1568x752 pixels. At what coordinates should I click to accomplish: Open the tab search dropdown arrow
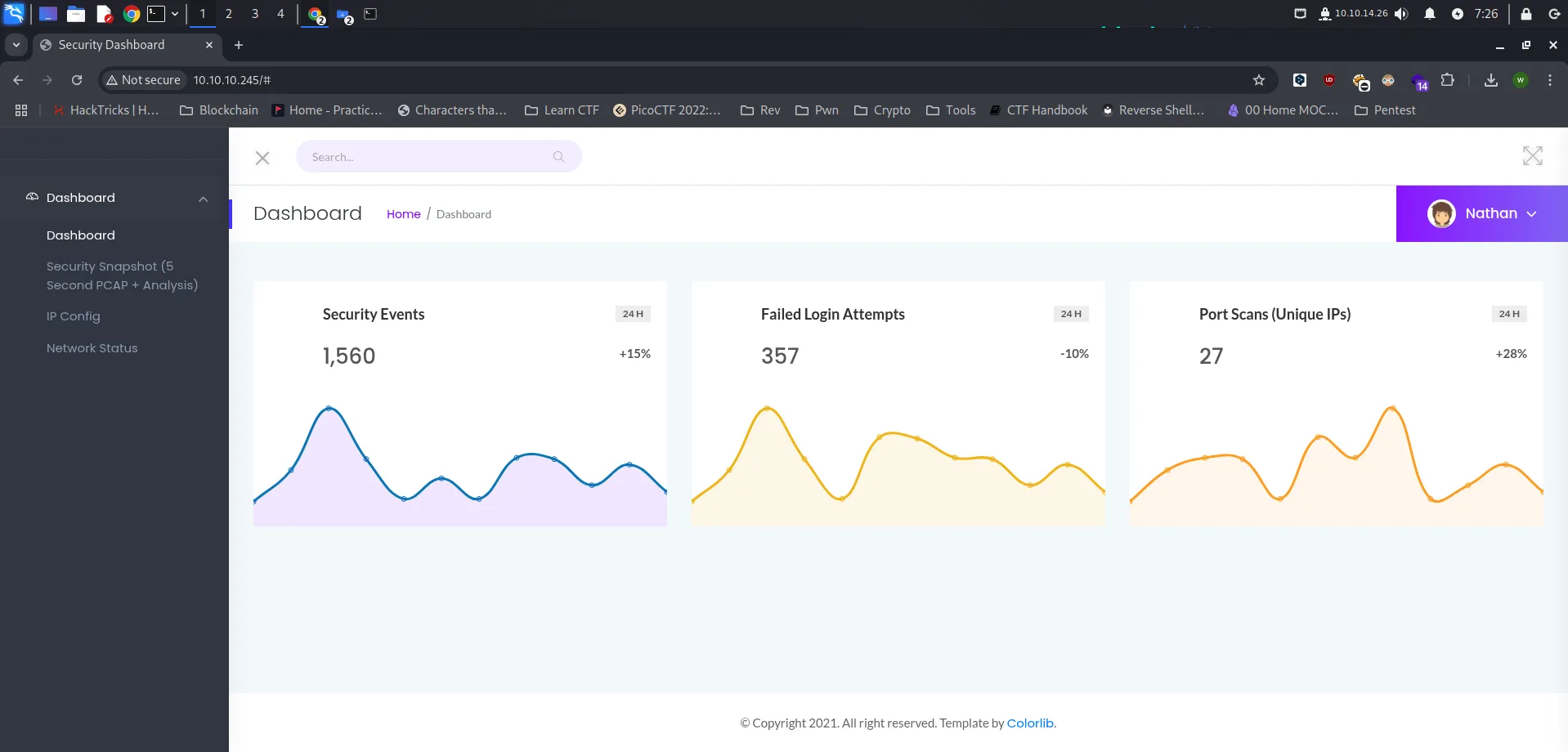point(16,45)
